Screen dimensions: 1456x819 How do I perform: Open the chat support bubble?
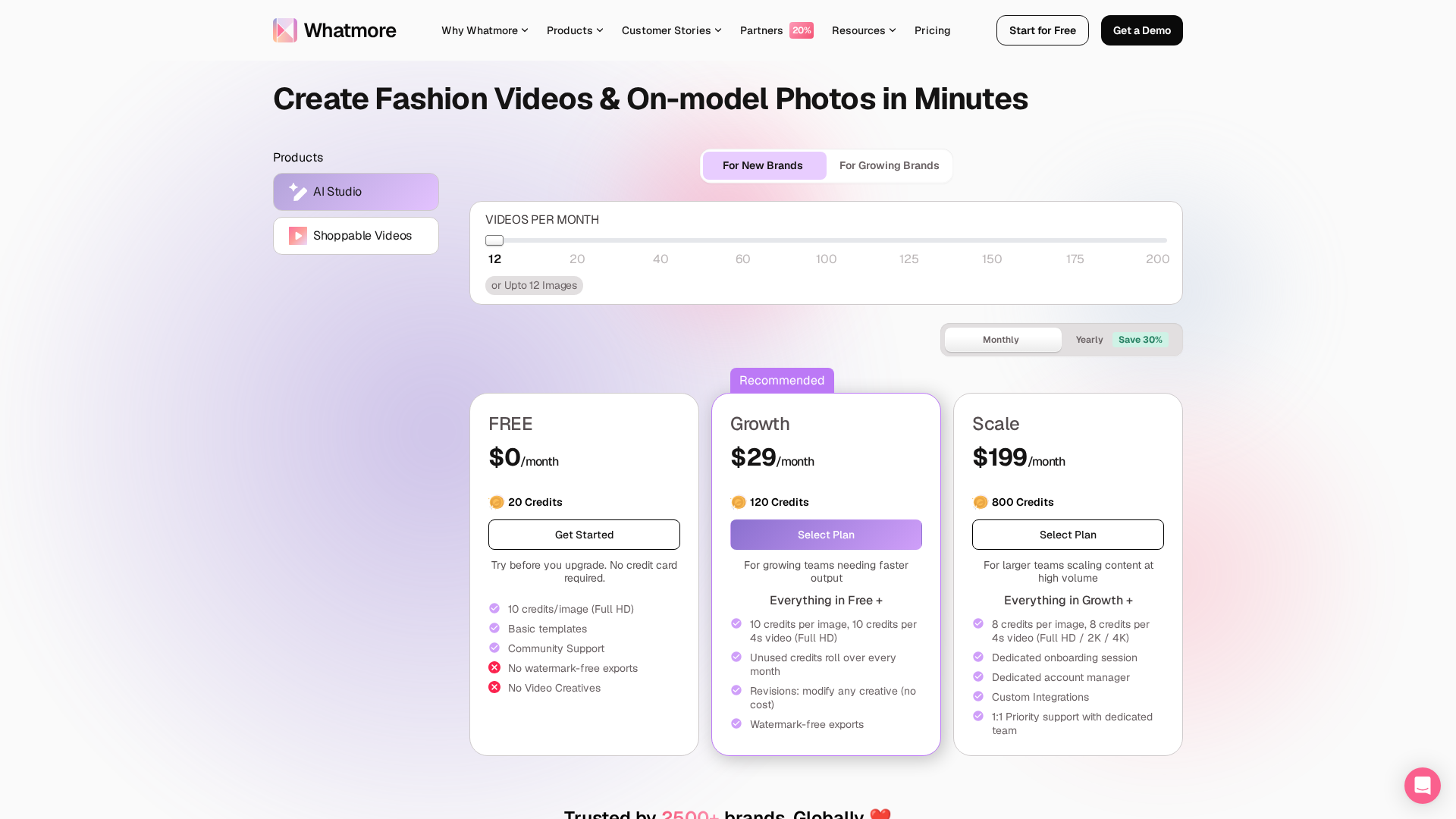1422,786
